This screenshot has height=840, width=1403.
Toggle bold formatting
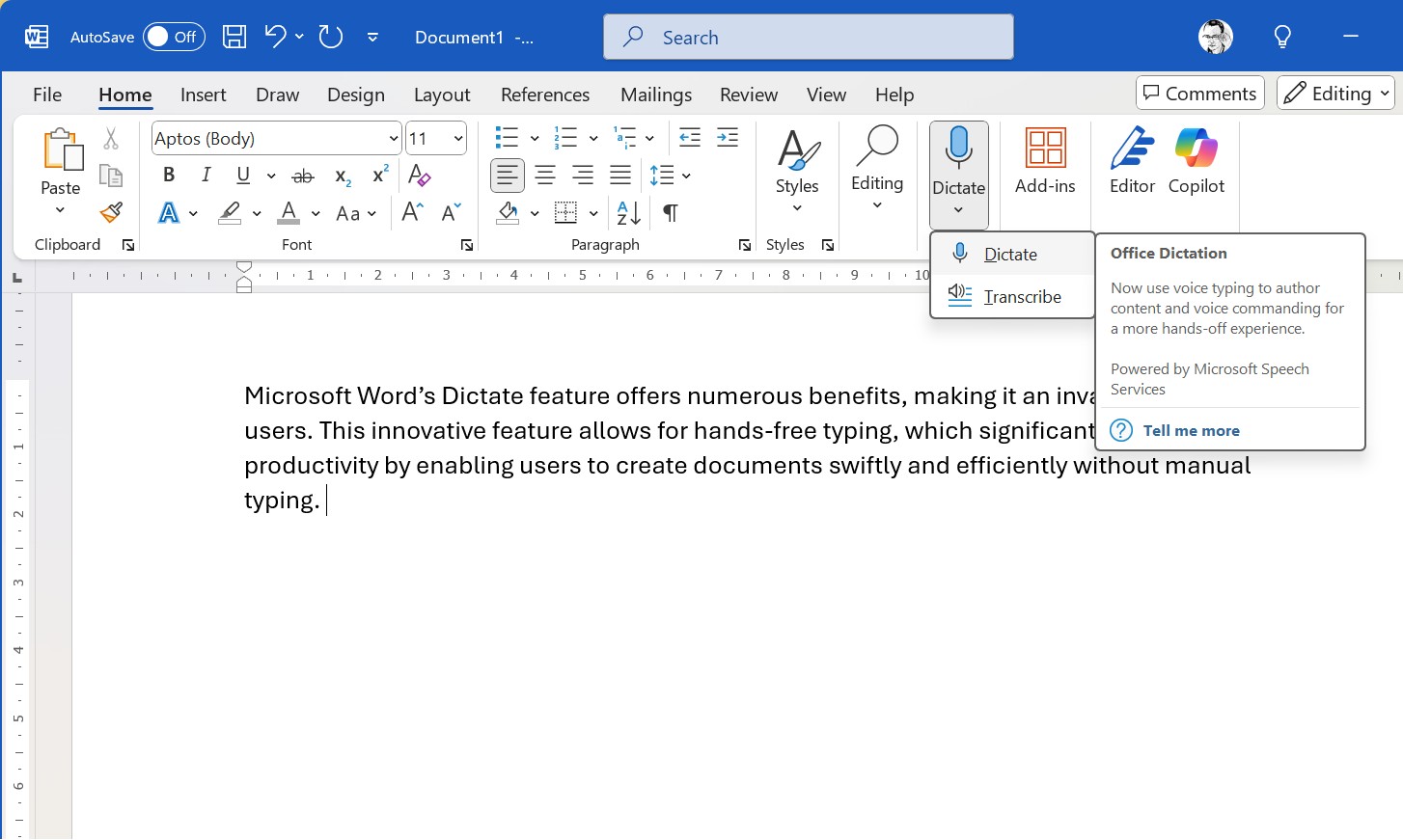coord(169,175)
